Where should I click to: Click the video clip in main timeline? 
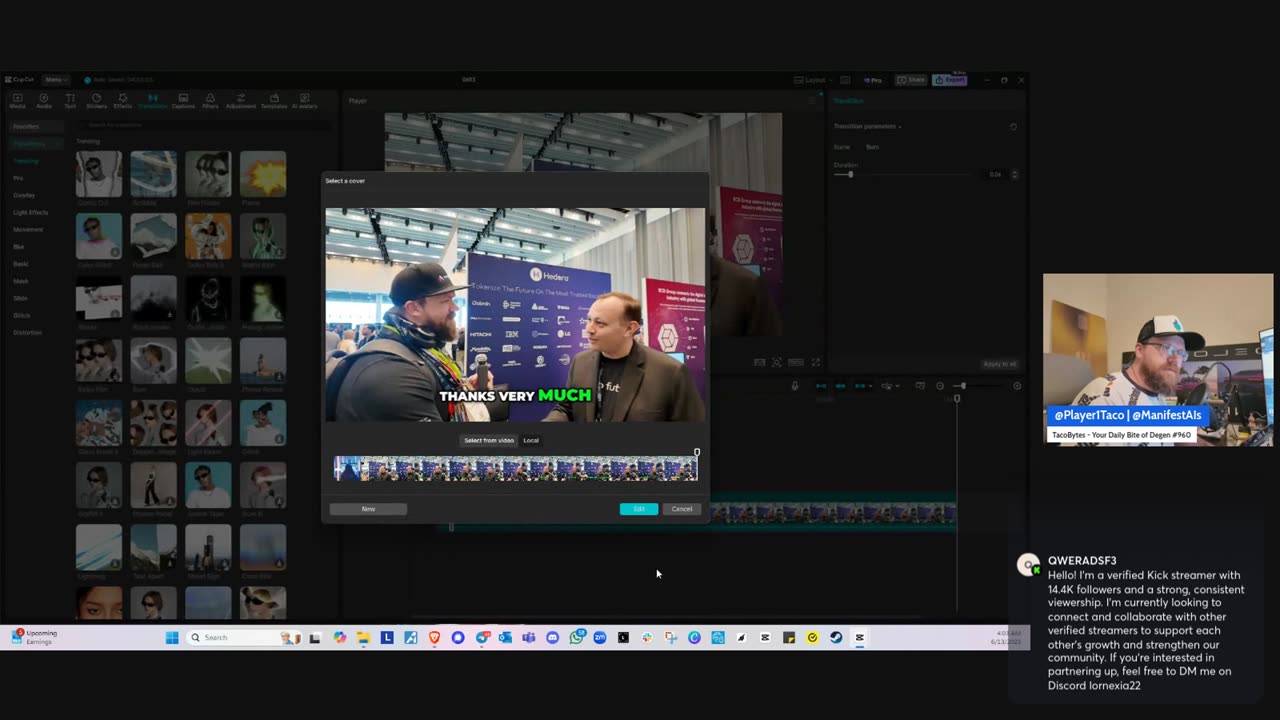832,513
